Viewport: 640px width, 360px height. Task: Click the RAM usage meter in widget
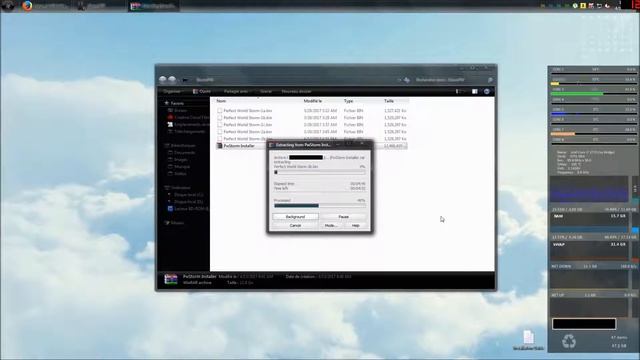(589, 222)
